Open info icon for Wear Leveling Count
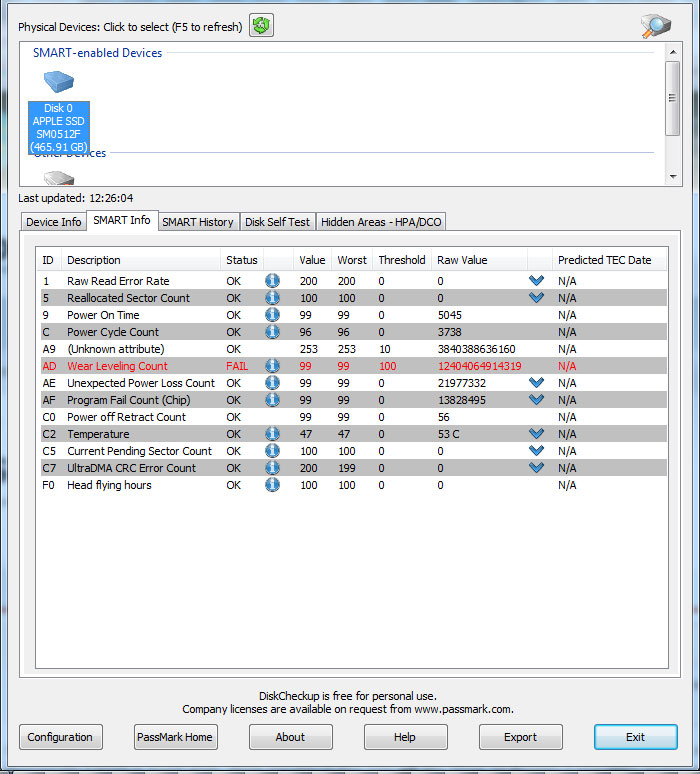Image resolution: width=700 pixels, height=774 pixels. [272, 366]
